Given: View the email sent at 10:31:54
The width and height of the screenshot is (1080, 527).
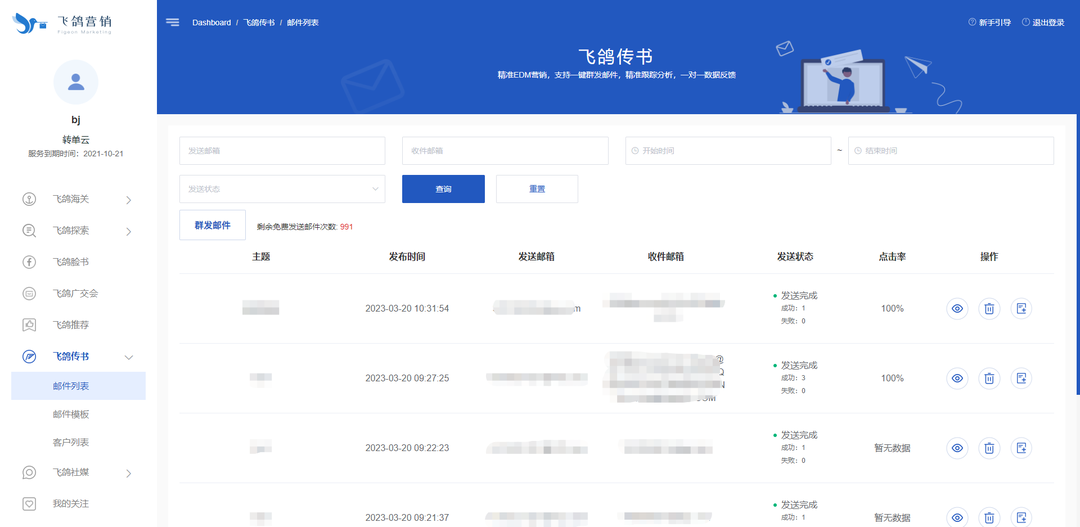Looking at the screenshot, I should (x=957, y=309).
